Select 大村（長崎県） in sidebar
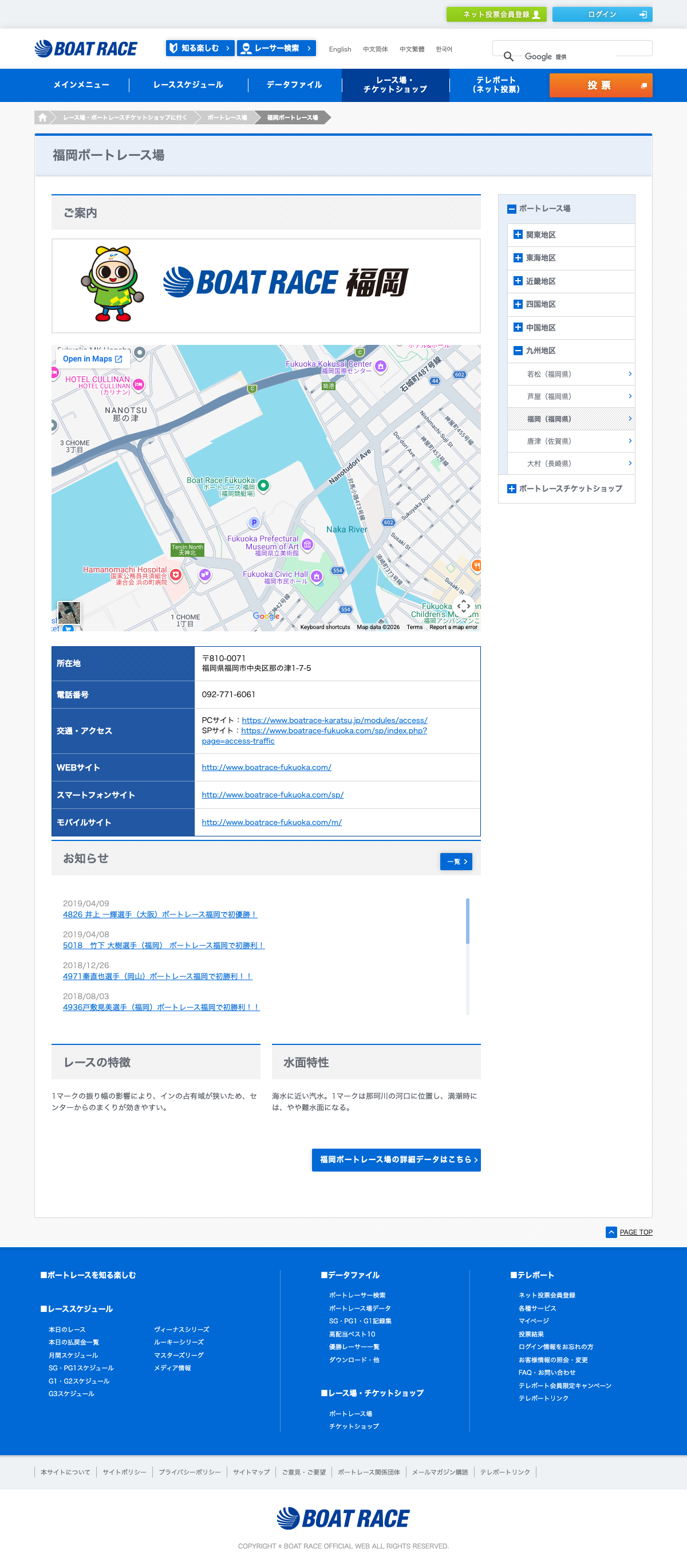 [571, 463]
